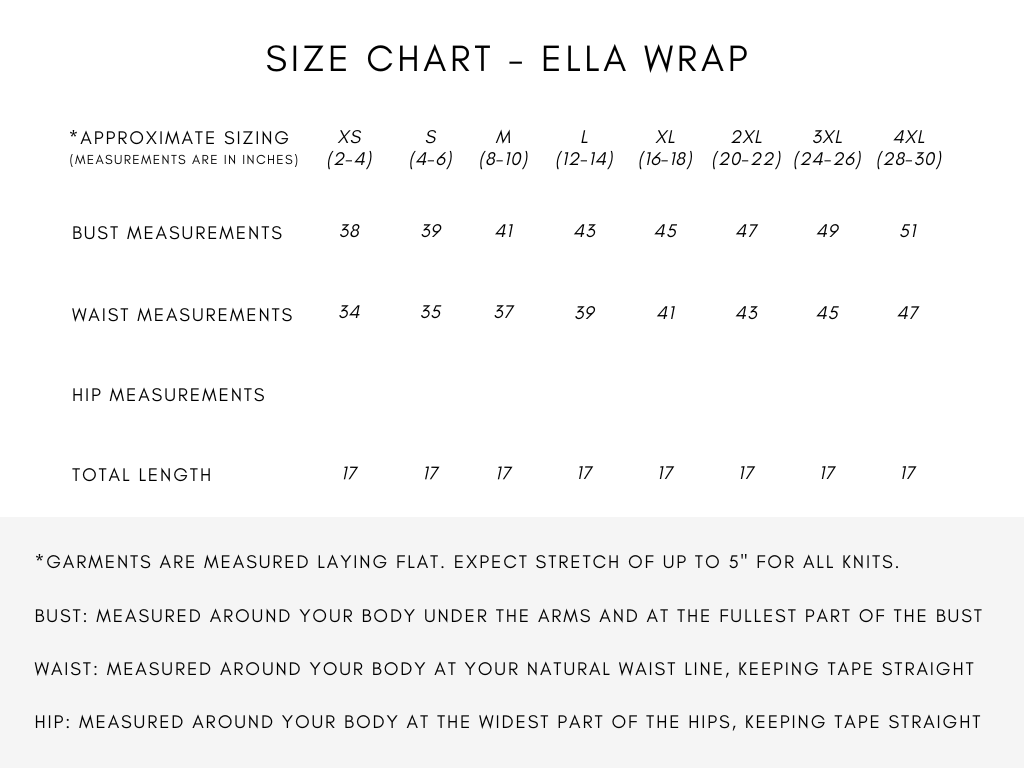Screen dimensions: 1024x768
Task: Click the HIP measuring instruction line
Action: (x=508, y=722)
